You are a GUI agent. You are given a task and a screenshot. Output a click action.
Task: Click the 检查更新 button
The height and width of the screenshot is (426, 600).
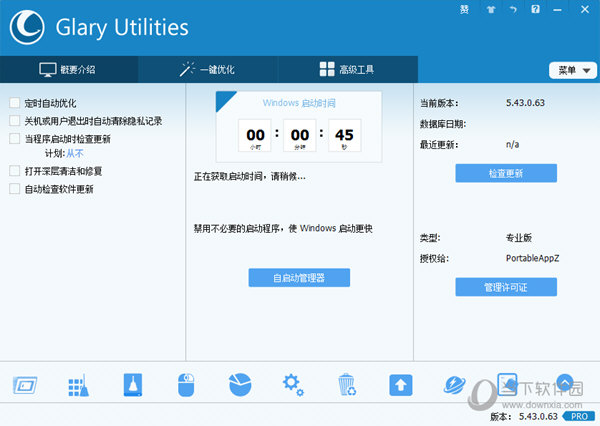tap(506, 173)
